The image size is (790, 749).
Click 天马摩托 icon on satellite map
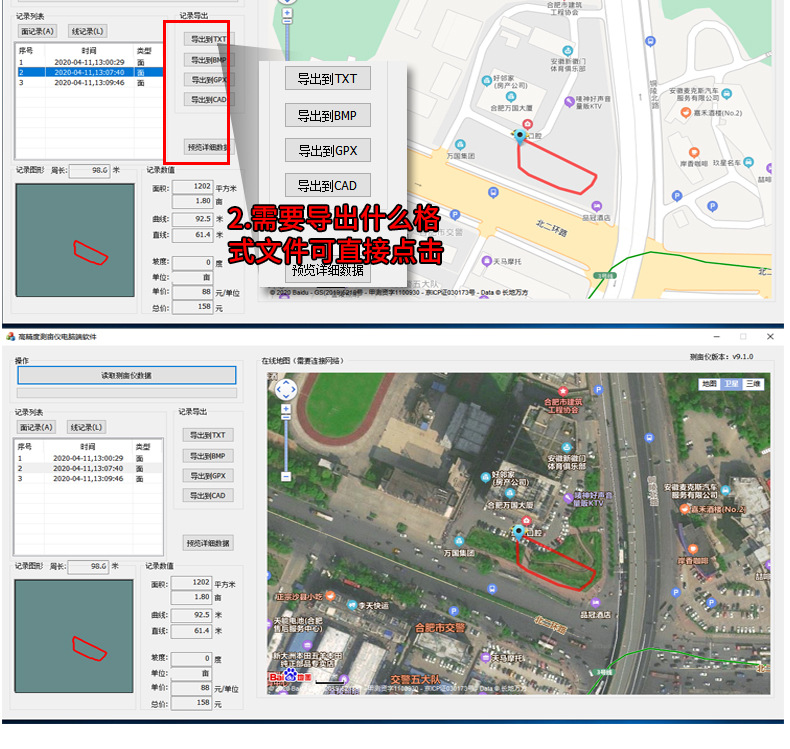(x=486, y=657)
